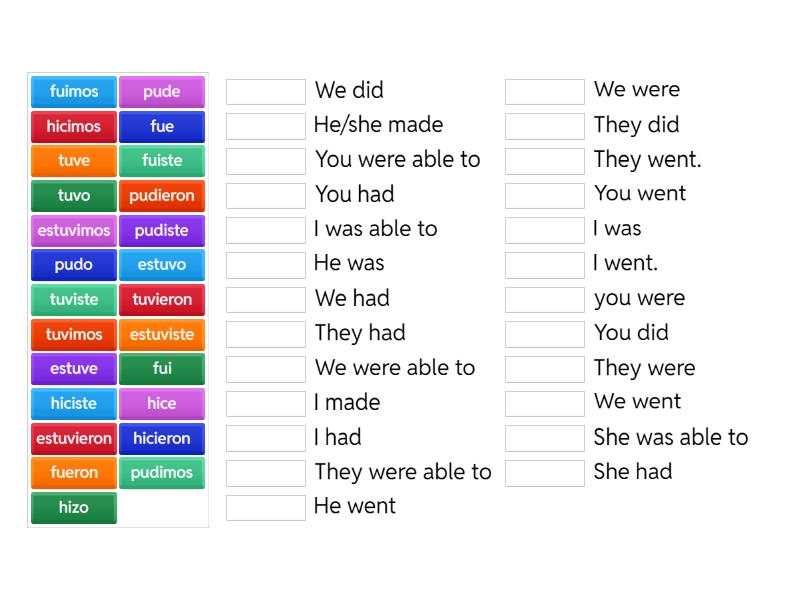Click the blank box for 'She was able to'

(545, 438)
